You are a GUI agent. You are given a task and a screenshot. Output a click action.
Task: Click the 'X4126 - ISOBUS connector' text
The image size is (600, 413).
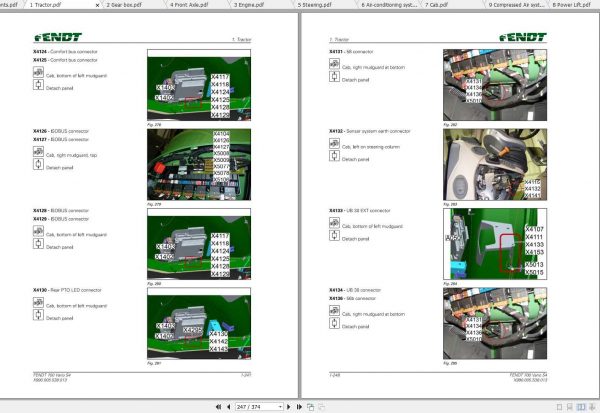(61, 131)
